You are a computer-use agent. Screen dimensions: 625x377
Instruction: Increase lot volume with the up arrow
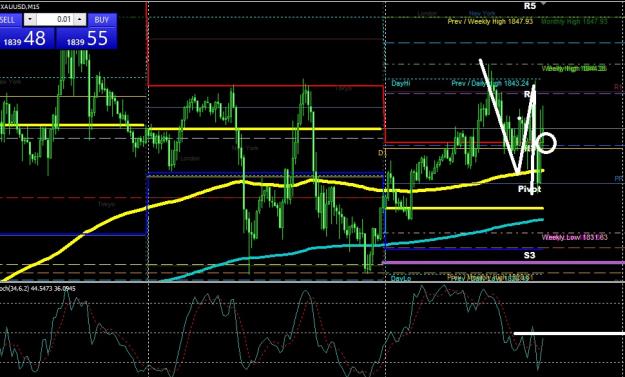pos(80,20)
